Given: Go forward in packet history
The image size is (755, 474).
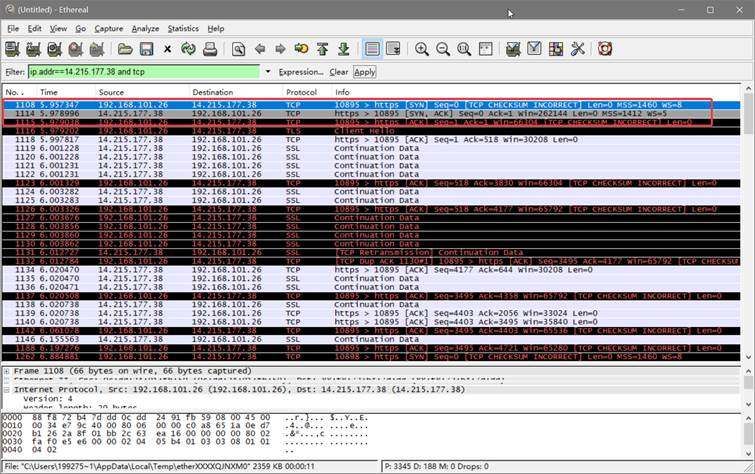Looking at the screenshot, I should click(x=280, y=49).
